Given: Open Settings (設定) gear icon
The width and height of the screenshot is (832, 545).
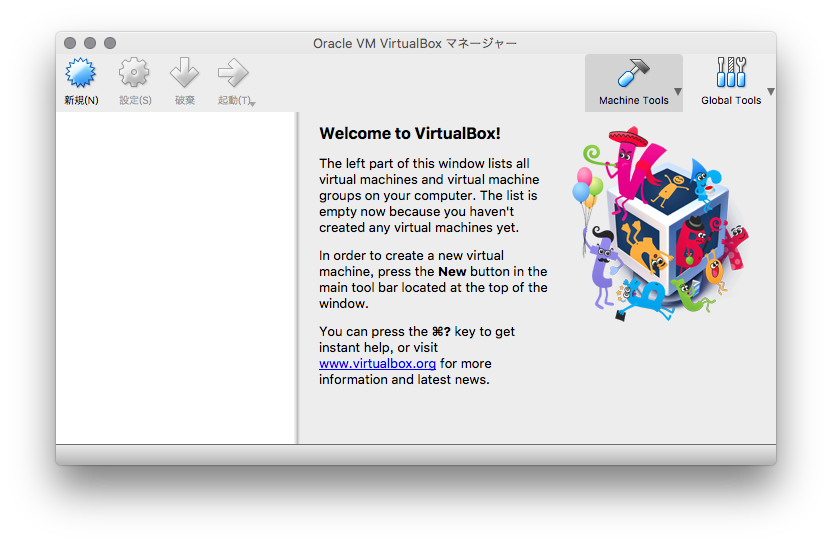Looking at the screenshot, I should [134, 73].
